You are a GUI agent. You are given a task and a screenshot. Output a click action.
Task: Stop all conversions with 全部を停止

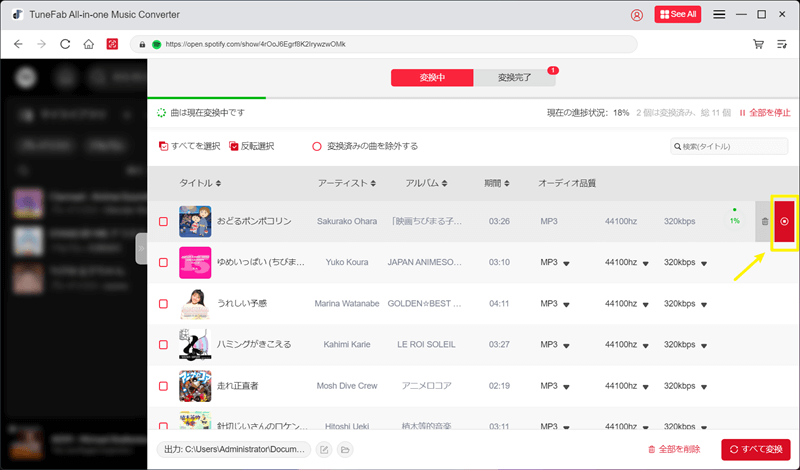pyautogui.click(x=765, y=113)
